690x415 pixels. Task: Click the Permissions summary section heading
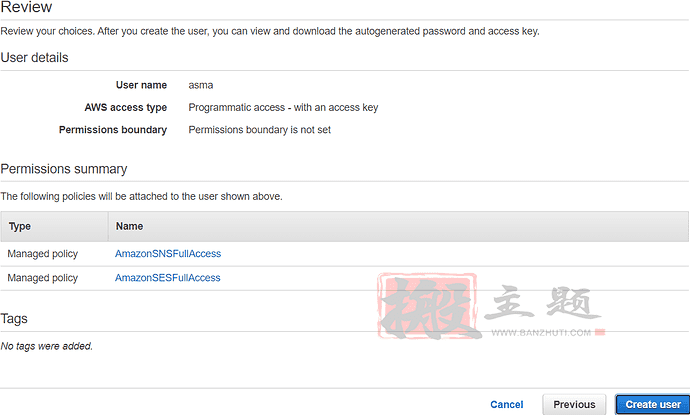[x=64, y=169]
